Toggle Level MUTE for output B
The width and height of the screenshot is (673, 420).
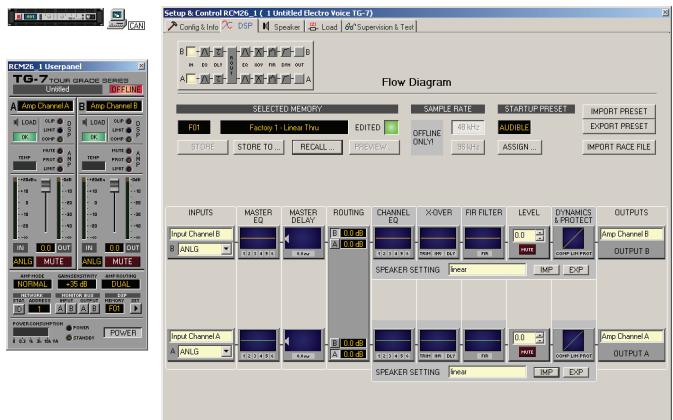(527, 249)
